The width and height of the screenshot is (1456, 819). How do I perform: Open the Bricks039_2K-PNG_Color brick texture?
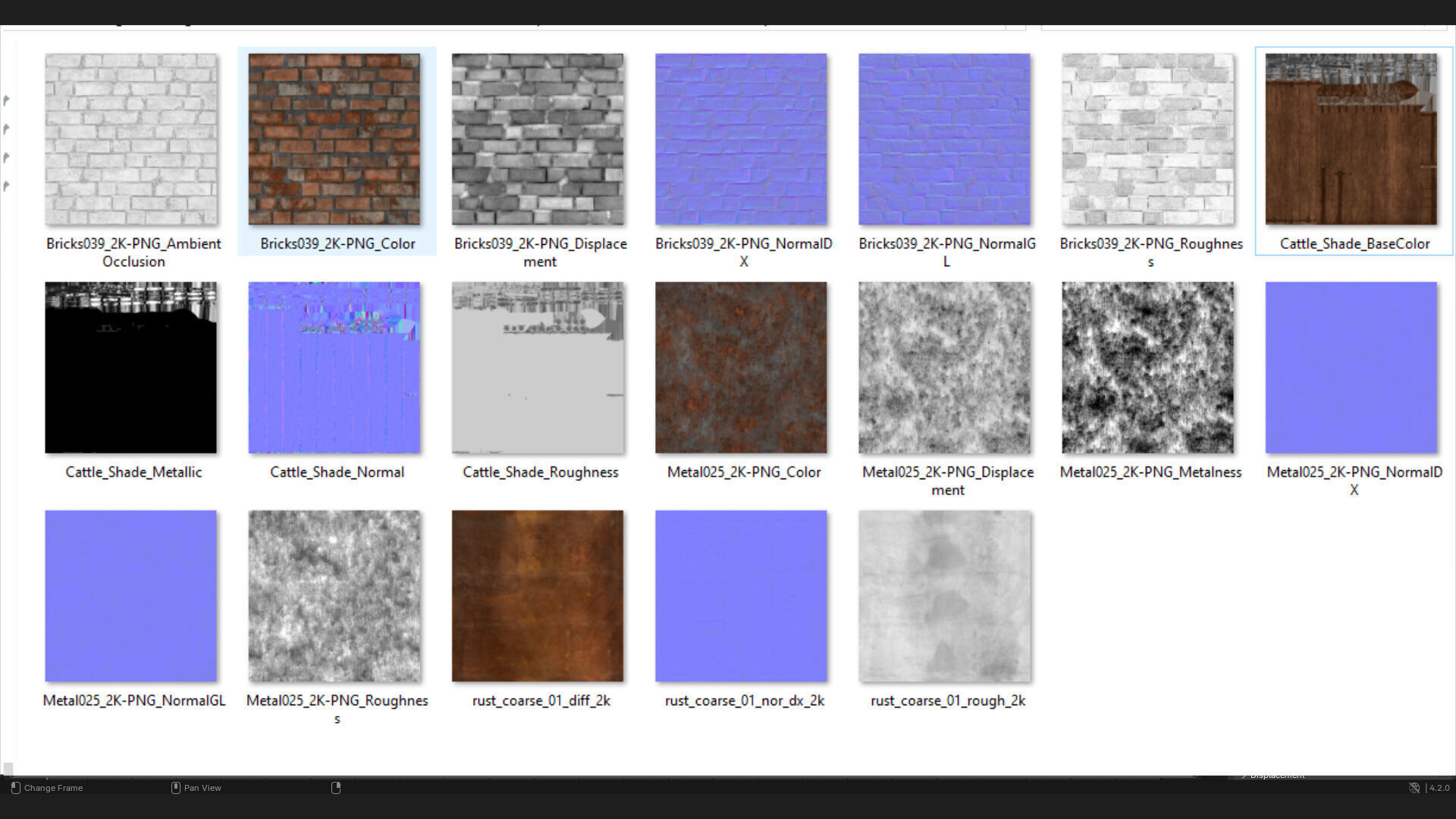334,140
